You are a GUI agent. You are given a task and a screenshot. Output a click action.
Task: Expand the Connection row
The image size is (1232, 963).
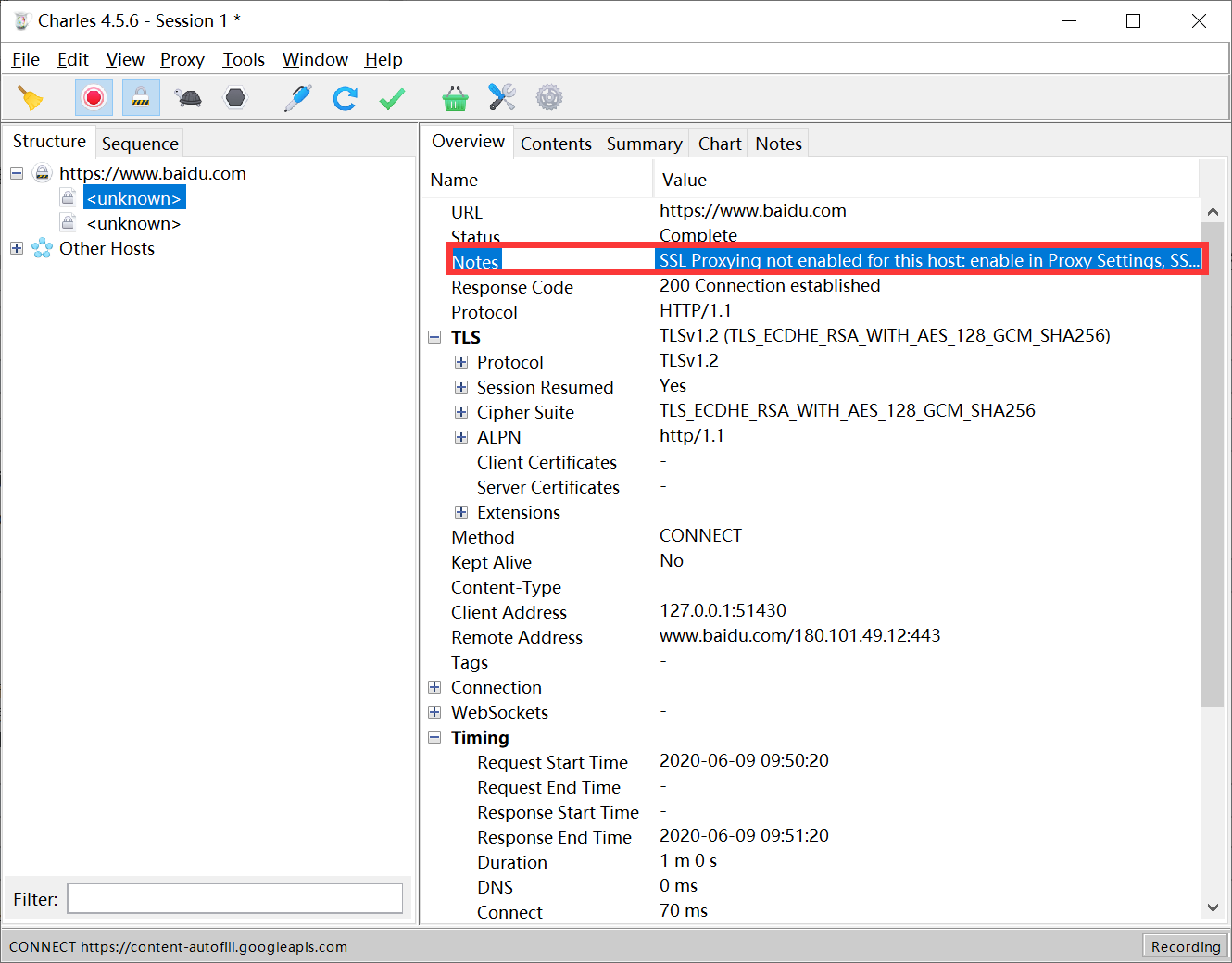pyautogui.click(x=434, y=687)
